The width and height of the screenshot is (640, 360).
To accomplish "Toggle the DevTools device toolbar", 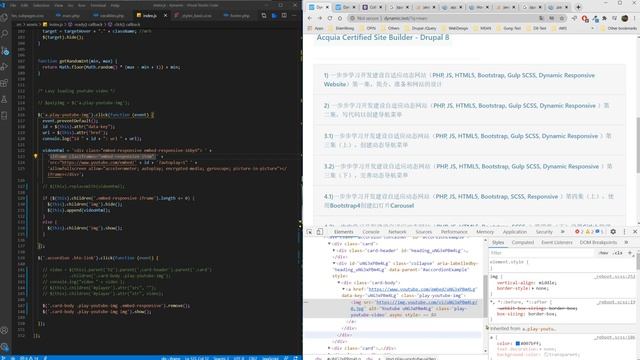I will (x=320, y=232).
